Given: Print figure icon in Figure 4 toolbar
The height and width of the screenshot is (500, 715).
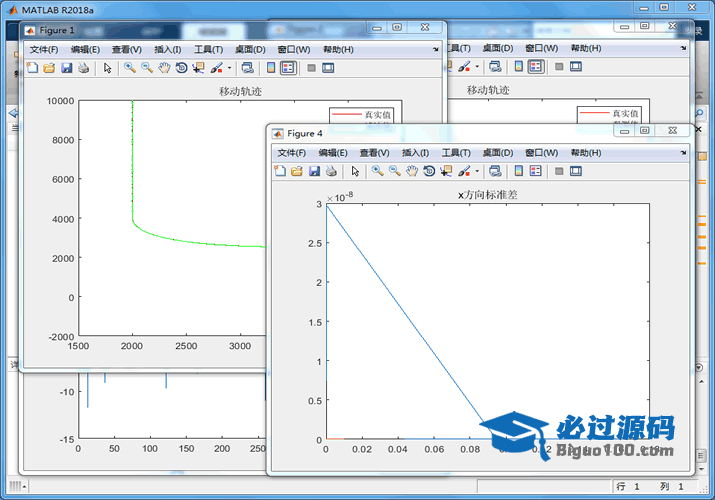Looking at the screenshot, I should click(332, 171).
